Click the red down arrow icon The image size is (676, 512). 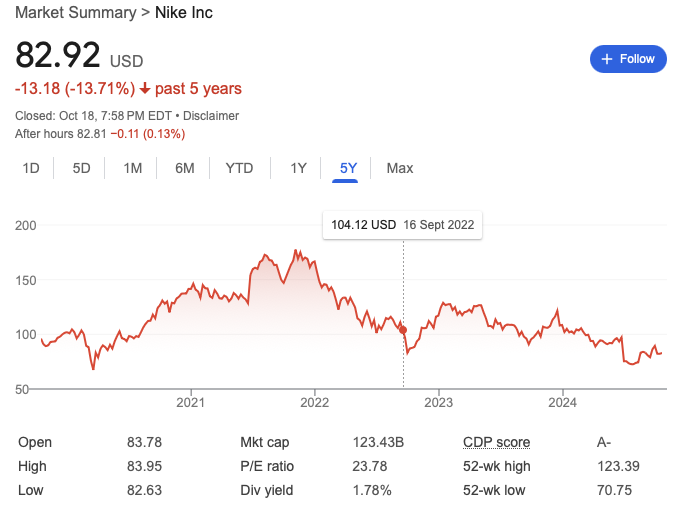coord(145,89)
